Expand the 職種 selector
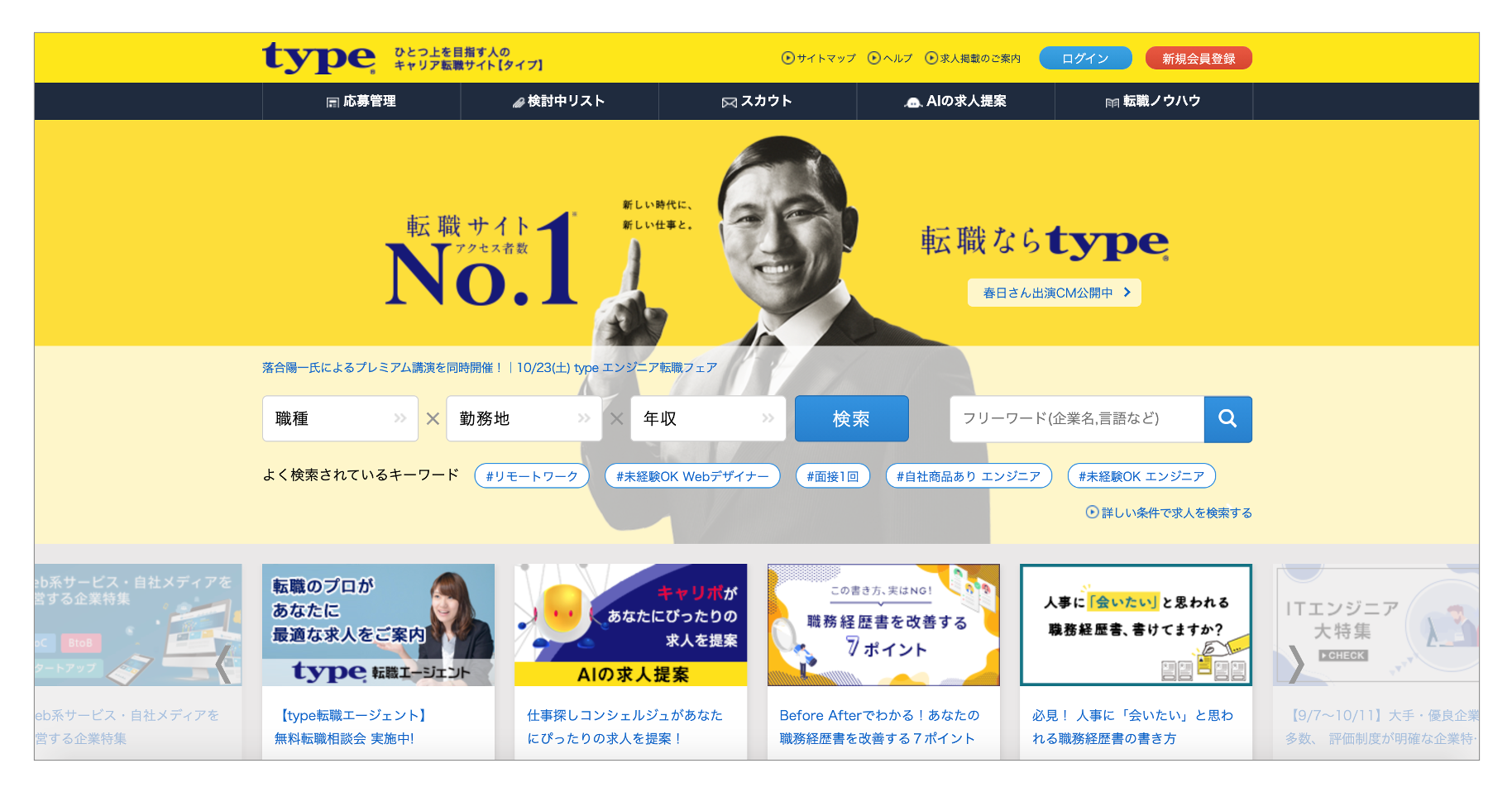 click(x=340, y=418)
